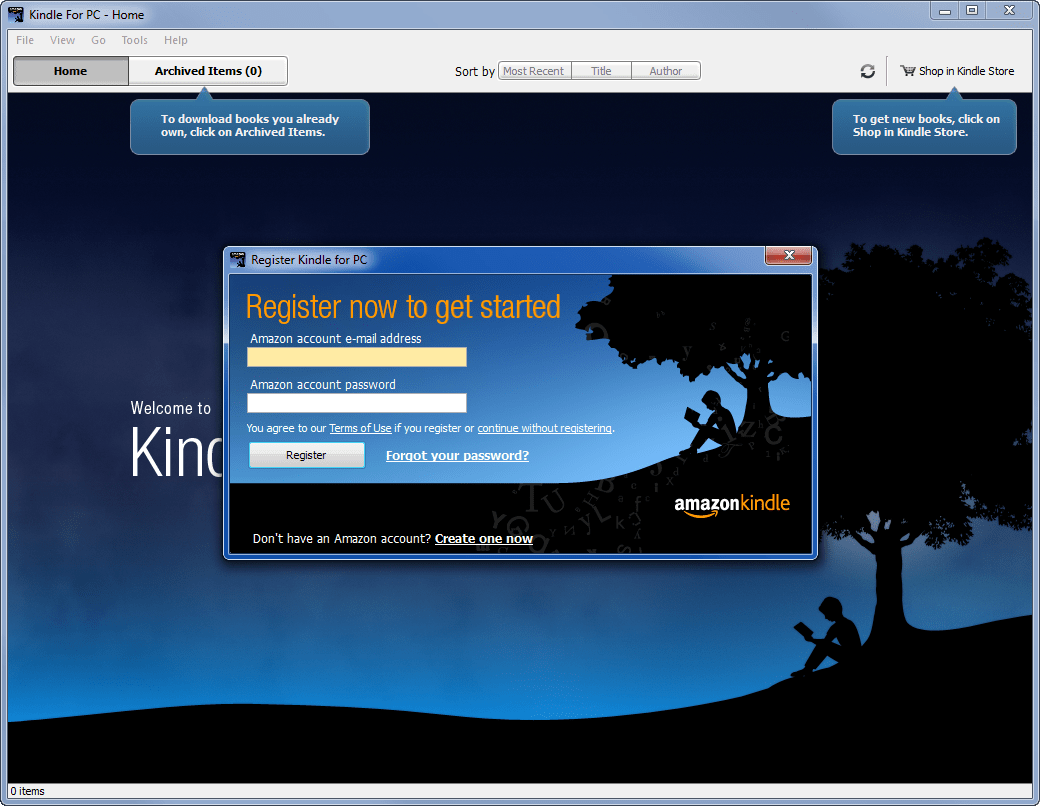Click the Amazon account e-mail field

tap(357, 357)
